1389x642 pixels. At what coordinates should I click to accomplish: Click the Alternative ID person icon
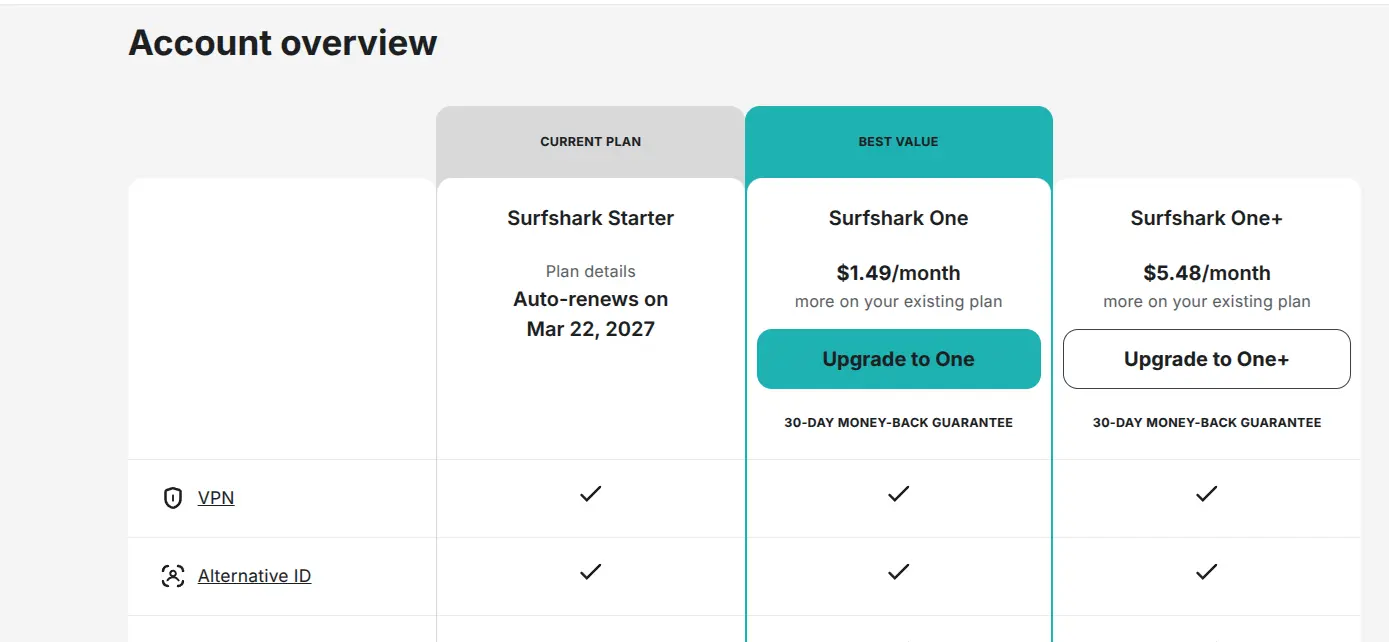[173, 576]
